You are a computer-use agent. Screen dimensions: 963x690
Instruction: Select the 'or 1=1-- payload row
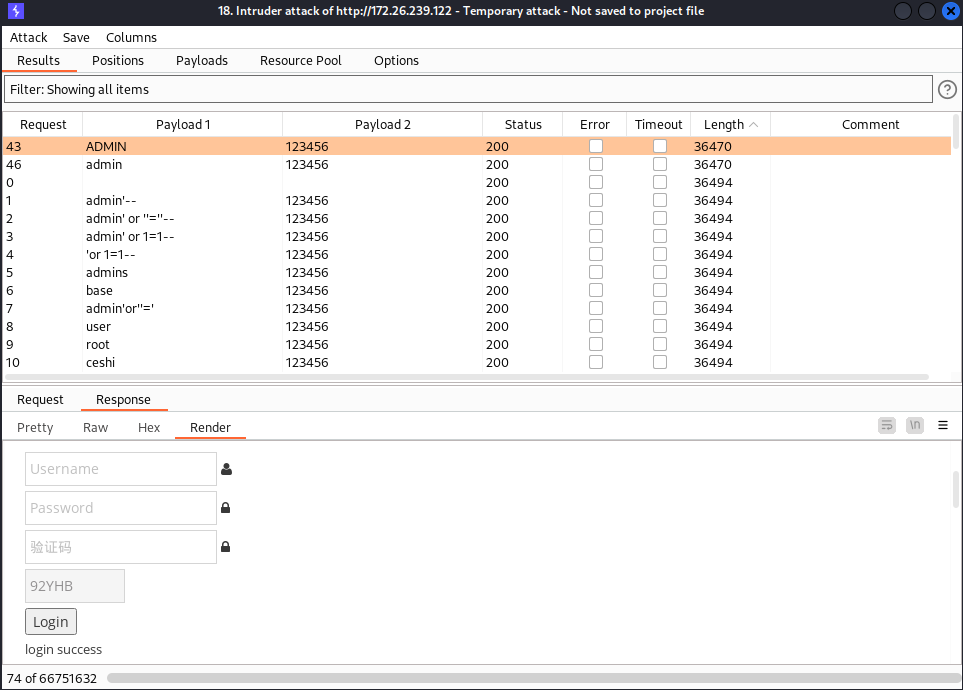coord(477,254)
